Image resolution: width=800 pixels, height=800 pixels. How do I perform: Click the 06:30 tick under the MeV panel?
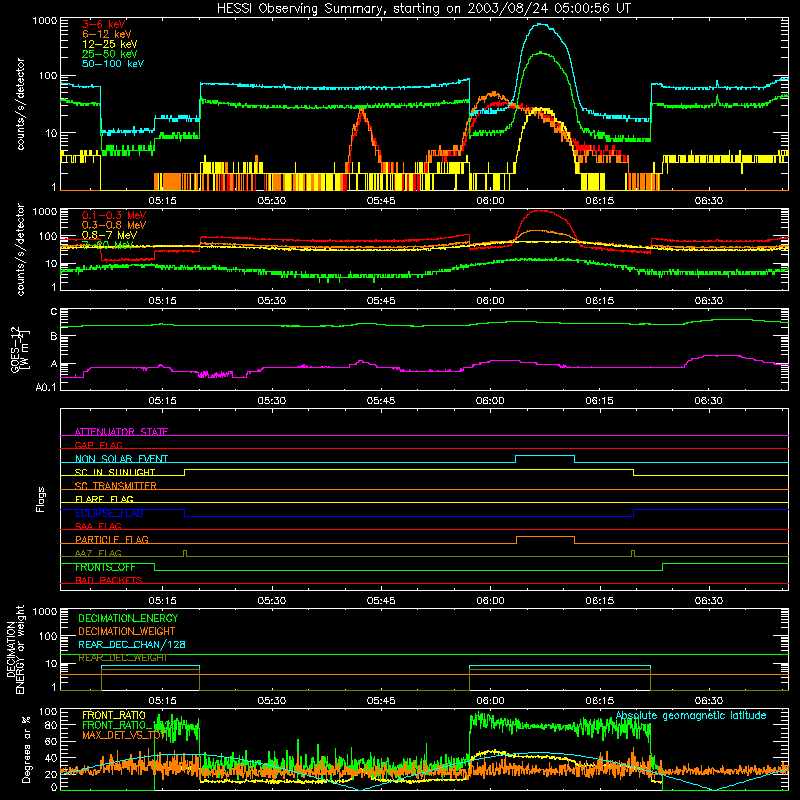pyautogui.click(x=708, y=300)
